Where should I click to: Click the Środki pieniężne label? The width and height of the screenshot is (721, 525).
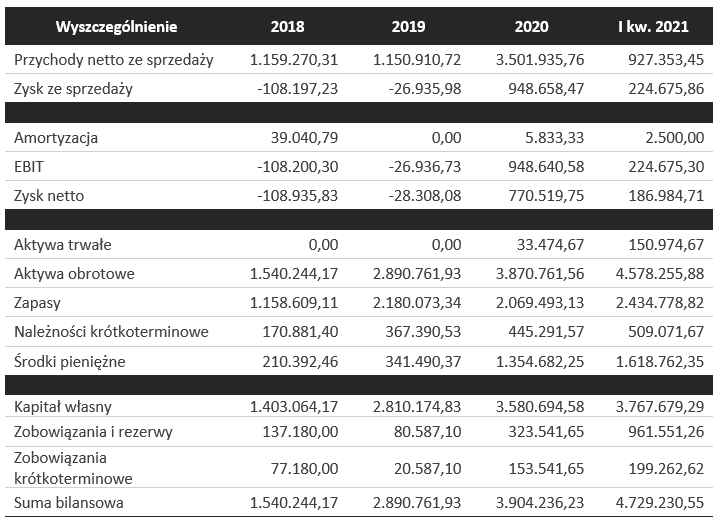pyautogui.click(x=70, y=361)
